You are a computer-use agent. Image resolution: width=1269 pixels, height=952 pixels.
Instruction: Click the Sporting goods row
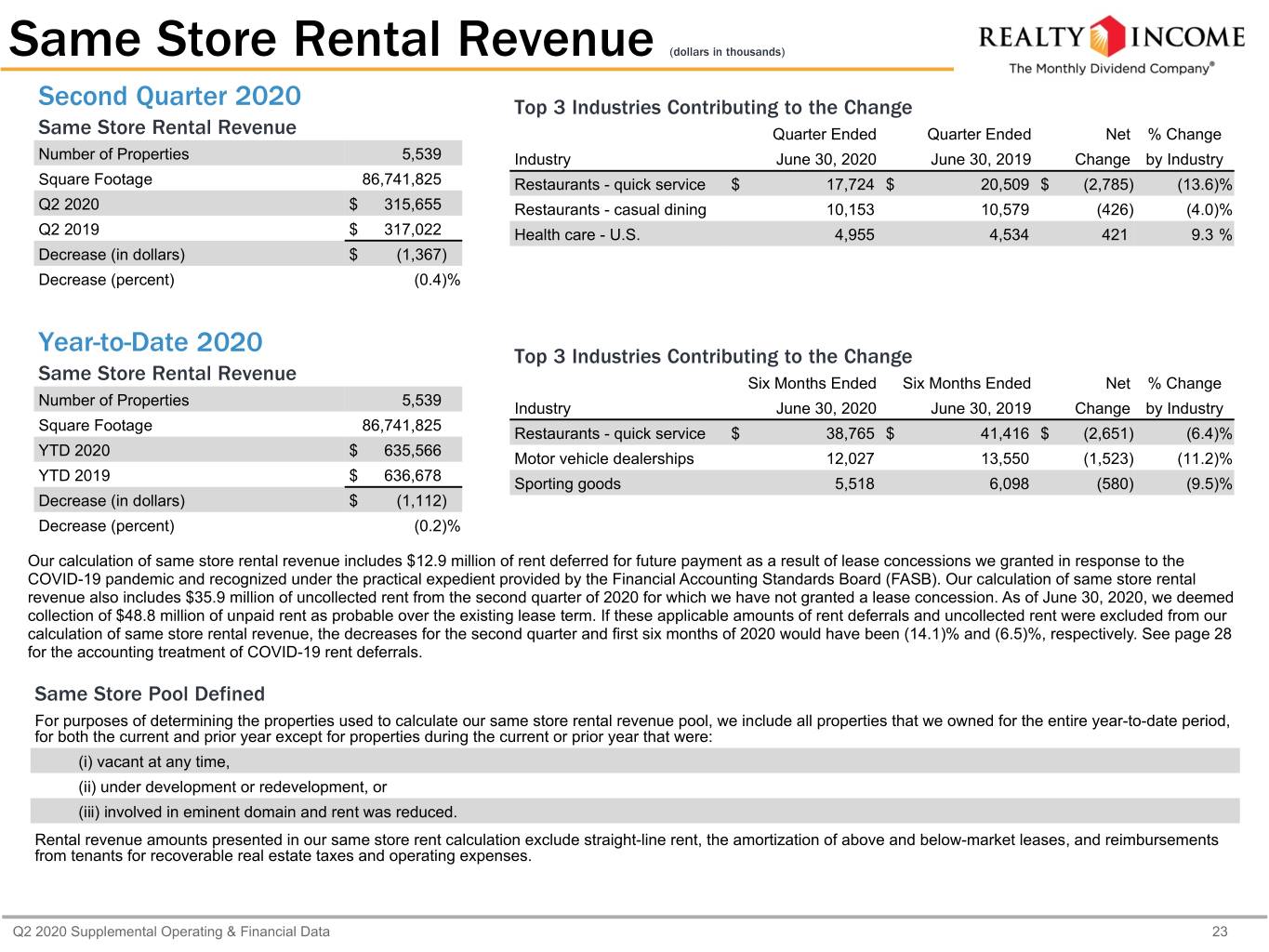tap(872, 484)
